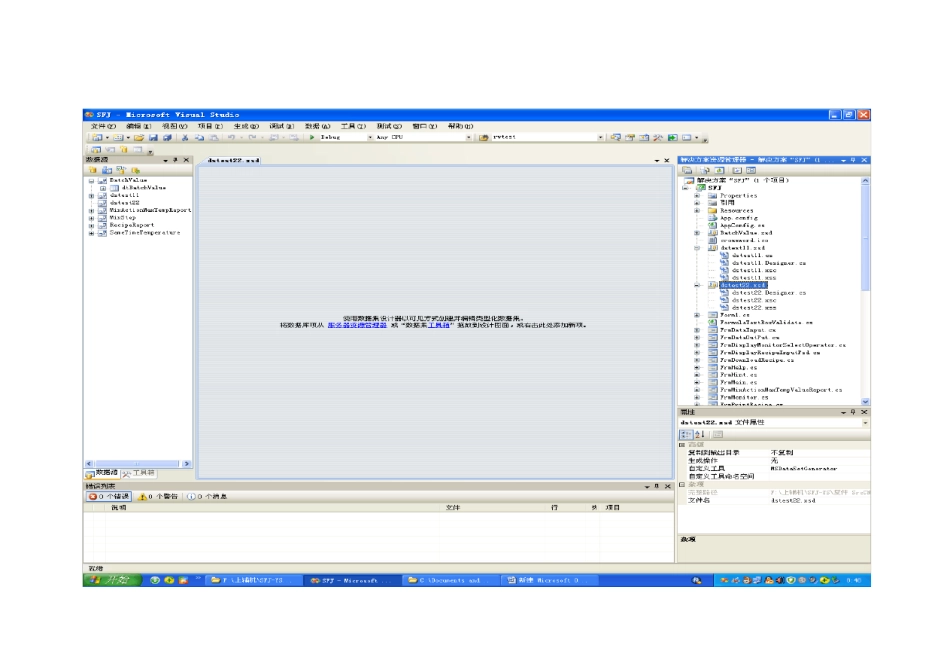Click the Add New Item toolbar icon
Viewport: 950px width, 672px height.
[x=118, y=138]
